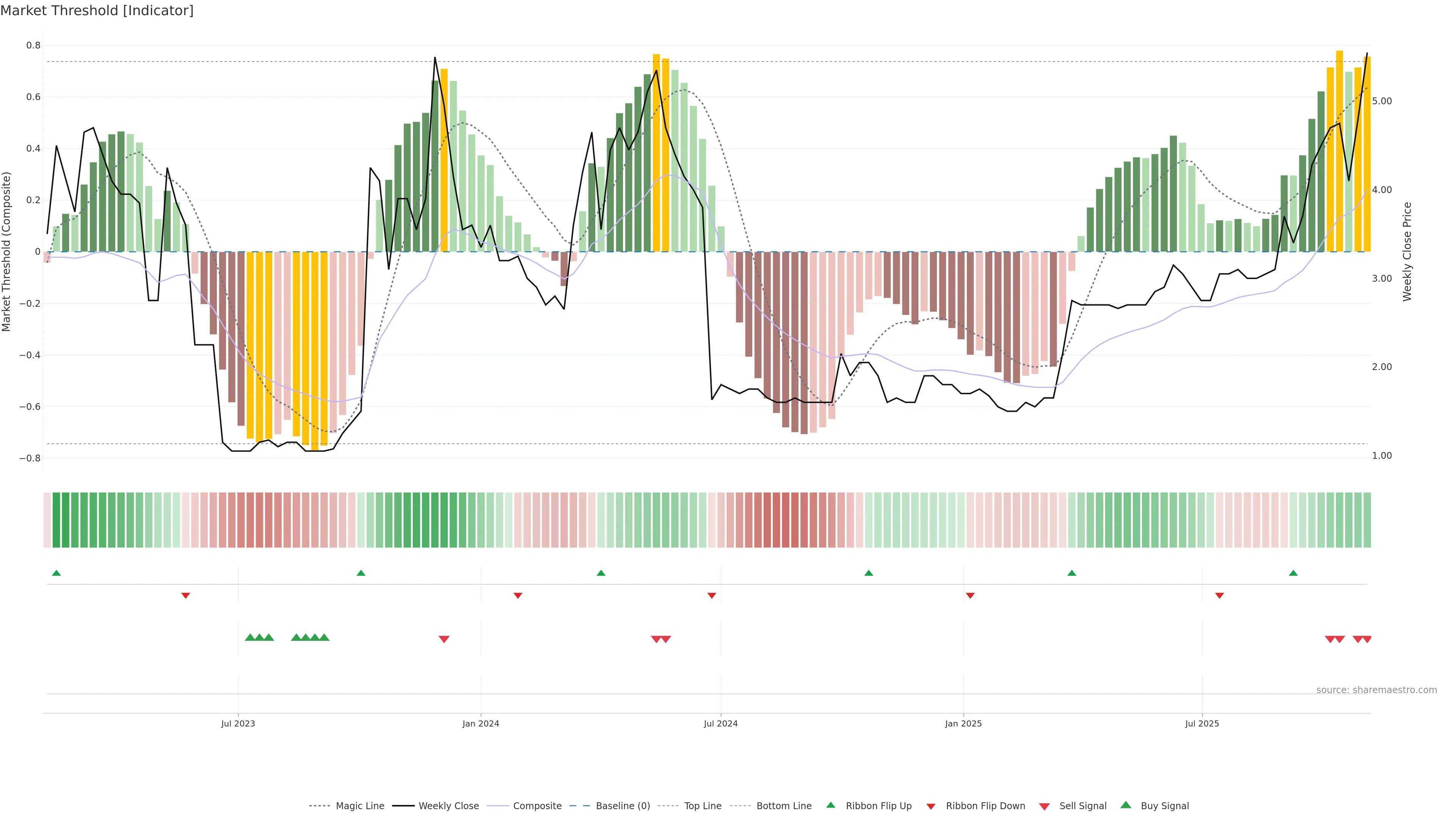1456x819 pixels.
Task: Click Buy Signal legend triangle icon
Action: [1126, 805]
